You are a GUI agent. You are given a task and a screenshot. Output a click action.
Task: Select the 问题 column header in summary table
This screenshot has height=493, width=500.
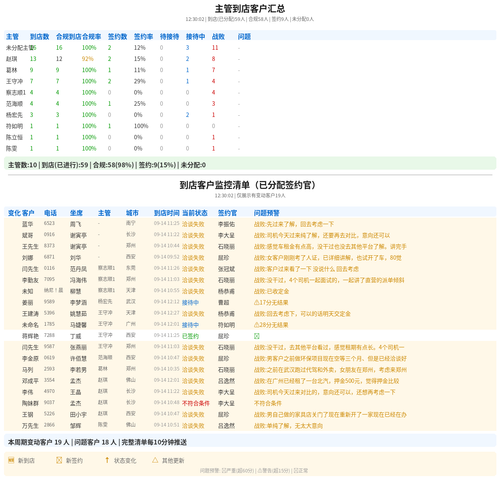(244, 37)
